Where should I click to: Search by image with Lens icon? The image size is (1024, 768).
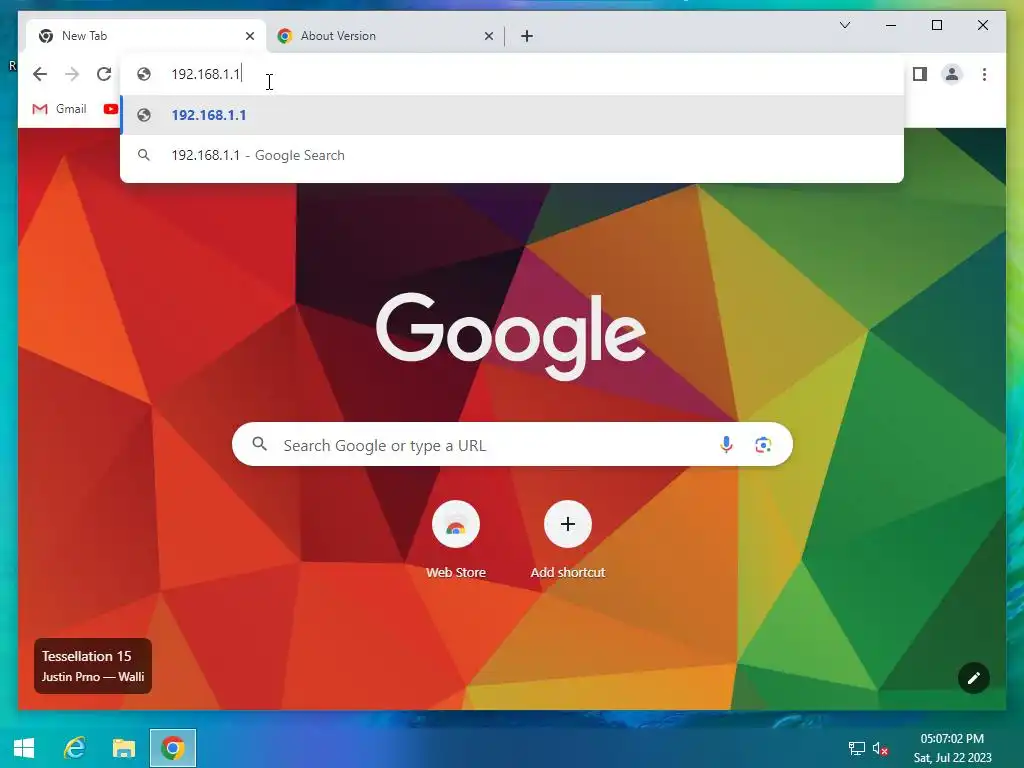(x=763, y=445)
